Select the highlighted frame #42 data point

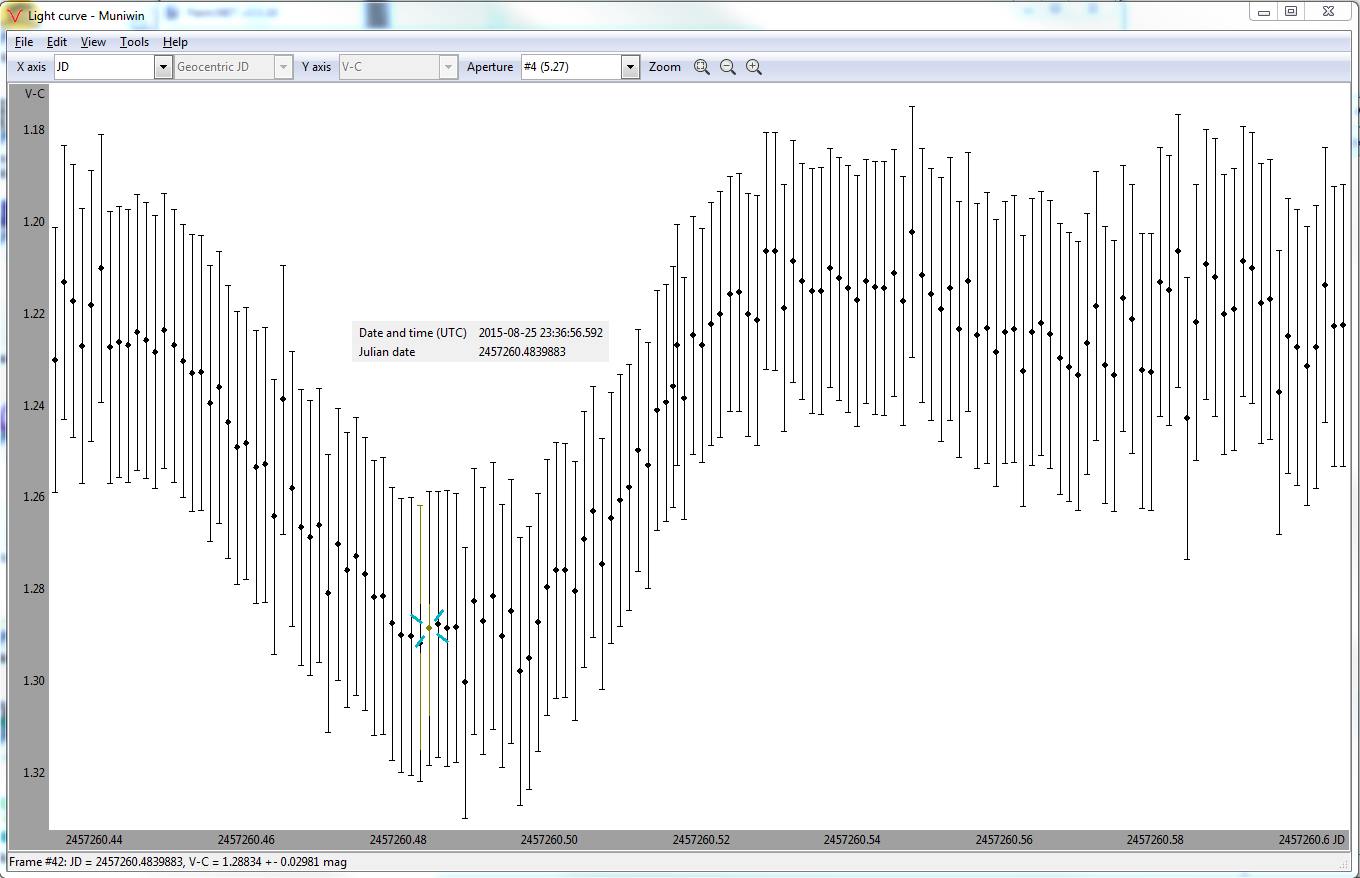coord(429,628)
